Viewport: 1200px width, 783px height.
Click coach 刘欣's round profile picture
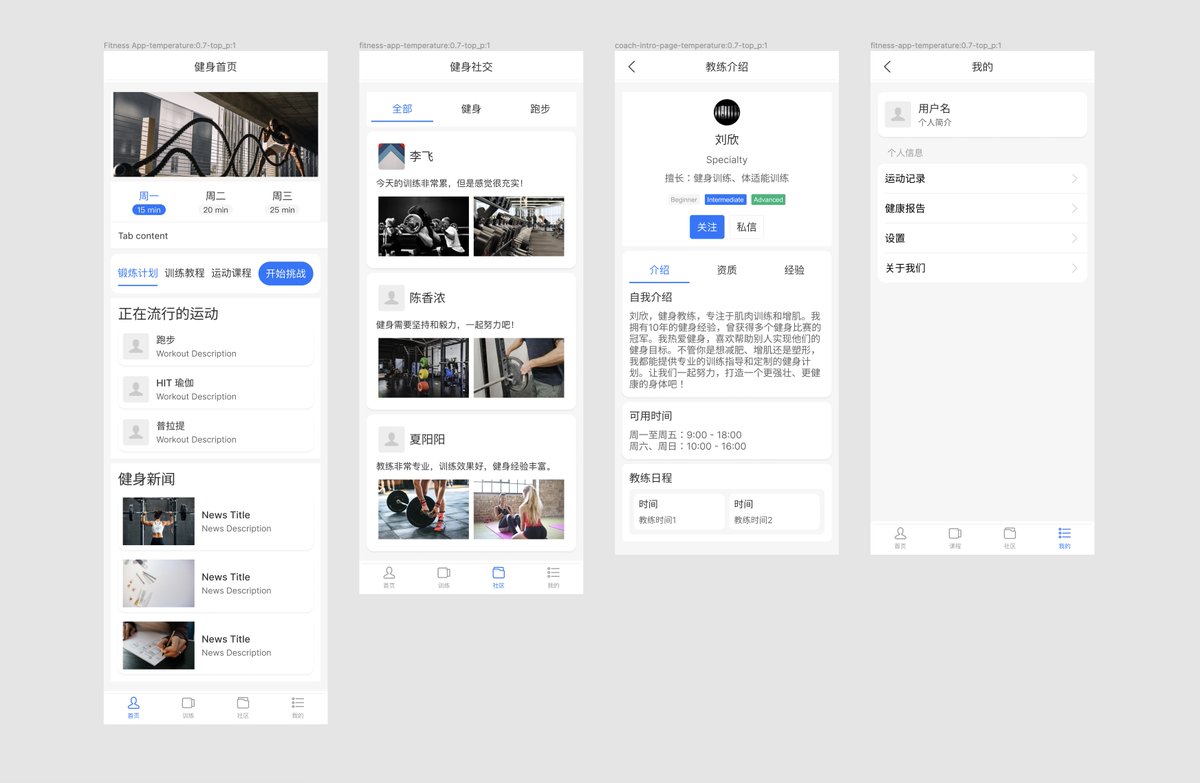727,112
